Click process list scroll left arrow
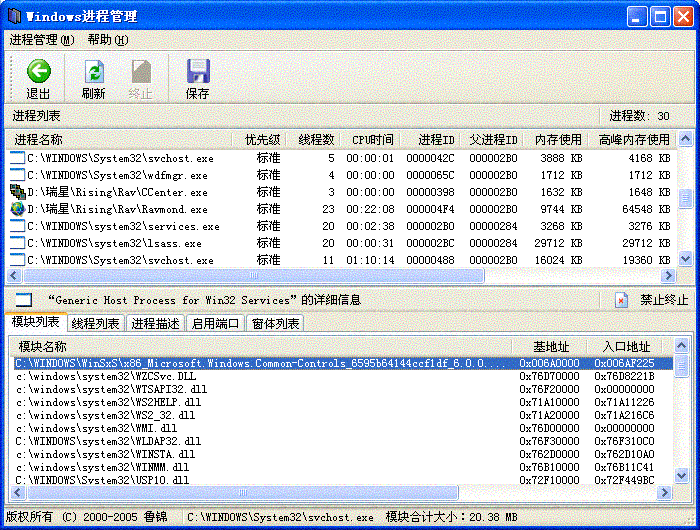This screenshot has width=700, height=530. pos(14,275)
